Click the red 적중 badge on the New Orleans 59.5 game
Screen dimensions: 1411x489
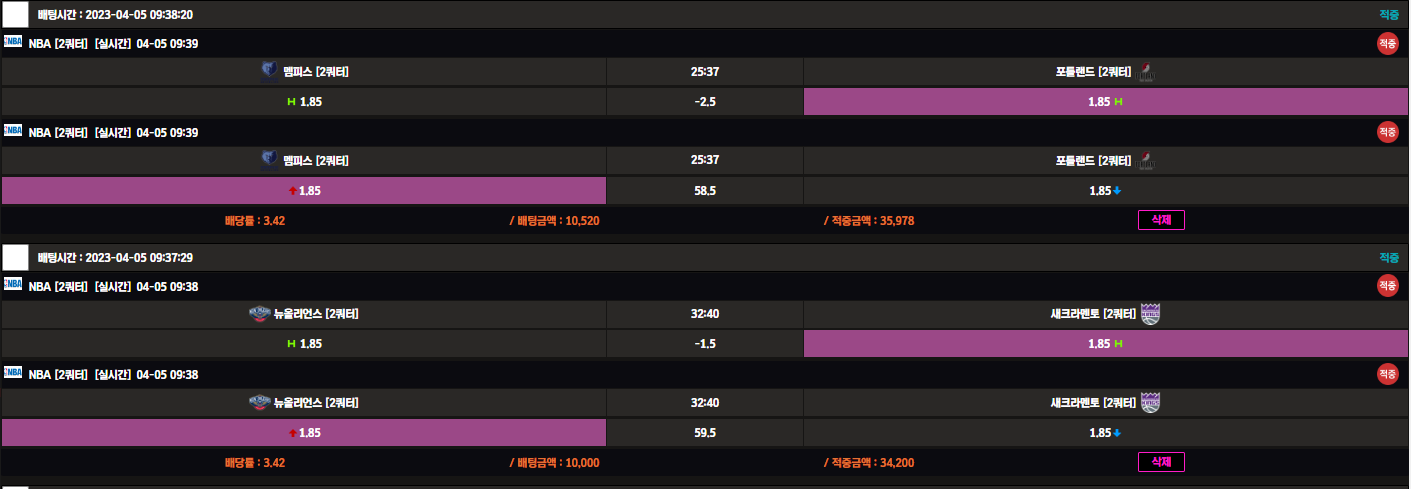[1387, 374]
